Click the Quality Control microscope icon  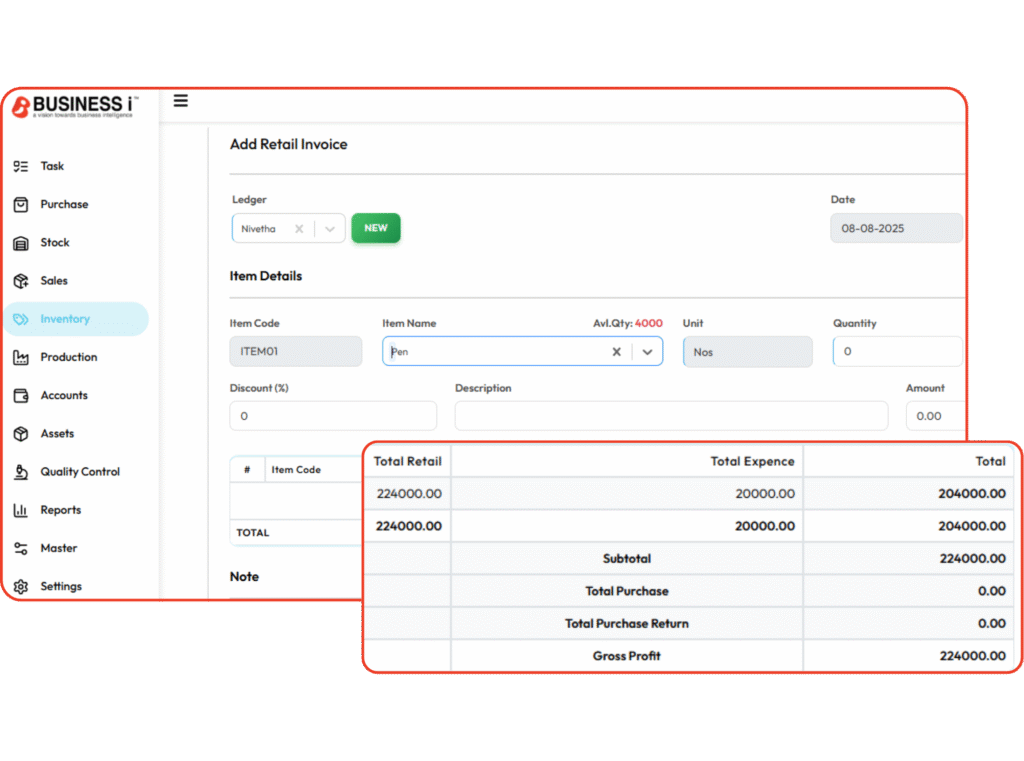pos(21,472)
